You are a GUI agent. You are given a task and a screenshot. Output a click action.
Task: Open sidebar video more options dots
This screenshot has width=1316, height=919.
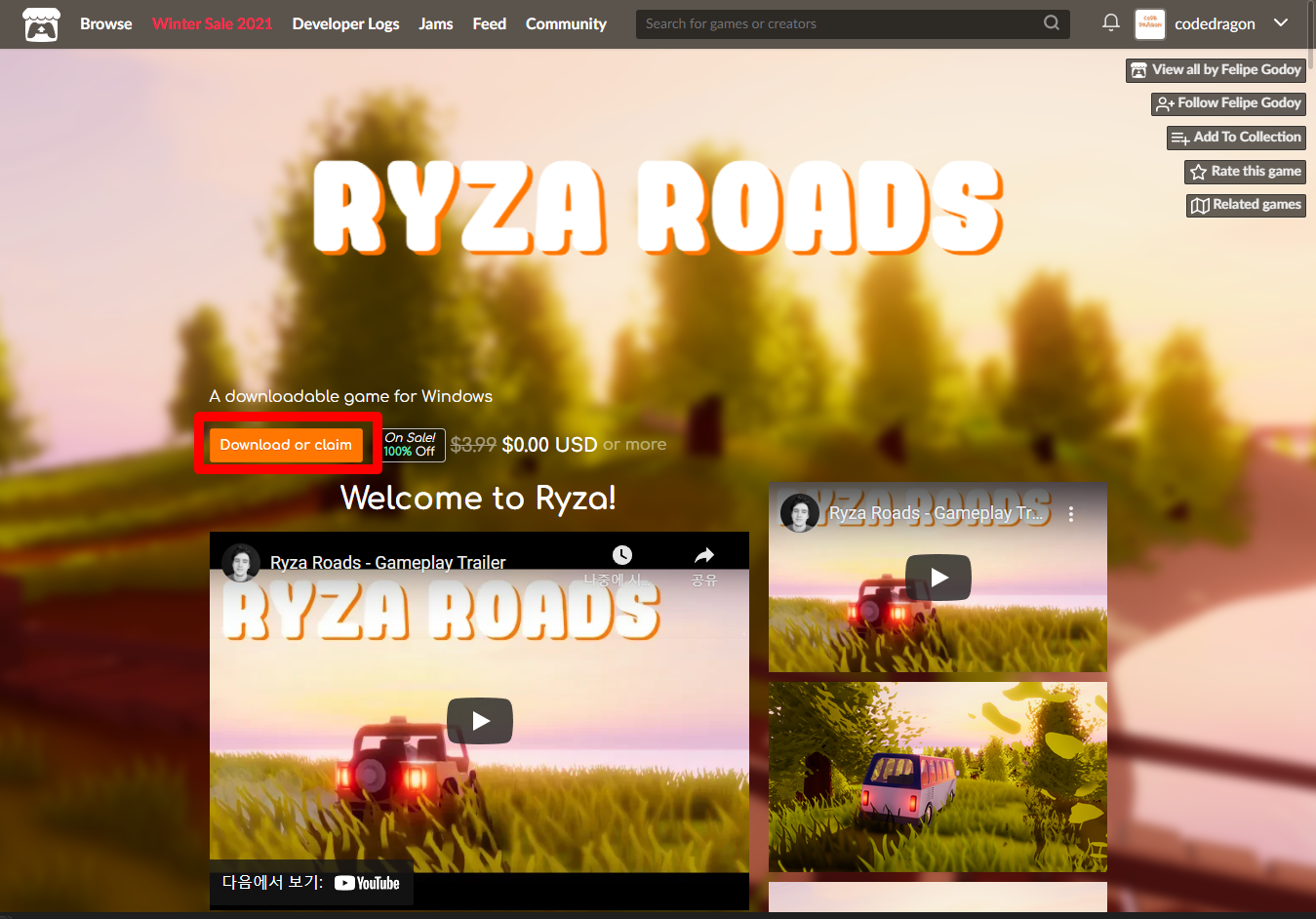coord(1071,514)
